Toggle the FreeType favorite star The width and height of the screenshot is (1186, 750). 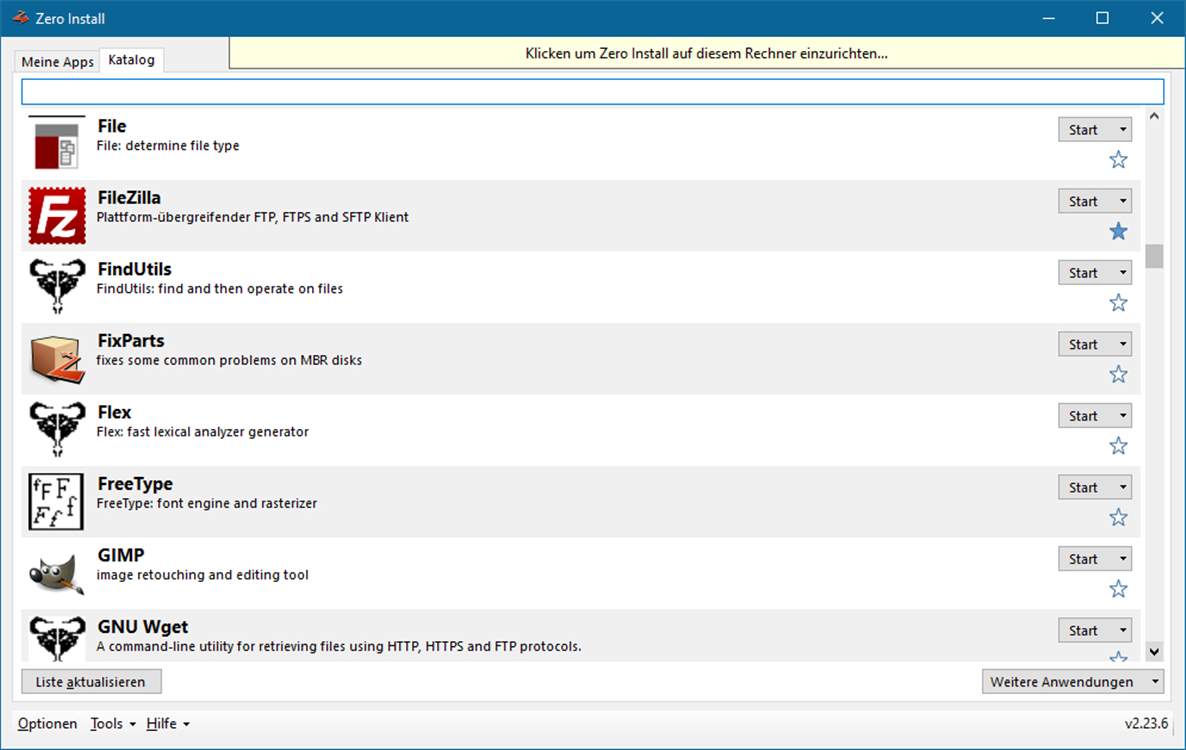[1118, 517]
